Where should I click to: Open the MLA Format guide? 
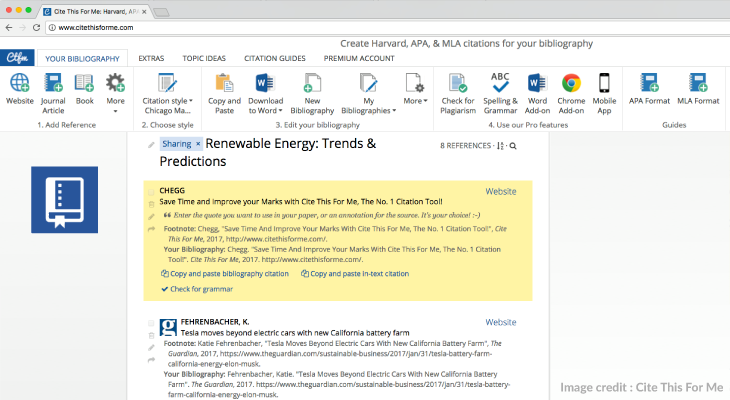[698, 83]
